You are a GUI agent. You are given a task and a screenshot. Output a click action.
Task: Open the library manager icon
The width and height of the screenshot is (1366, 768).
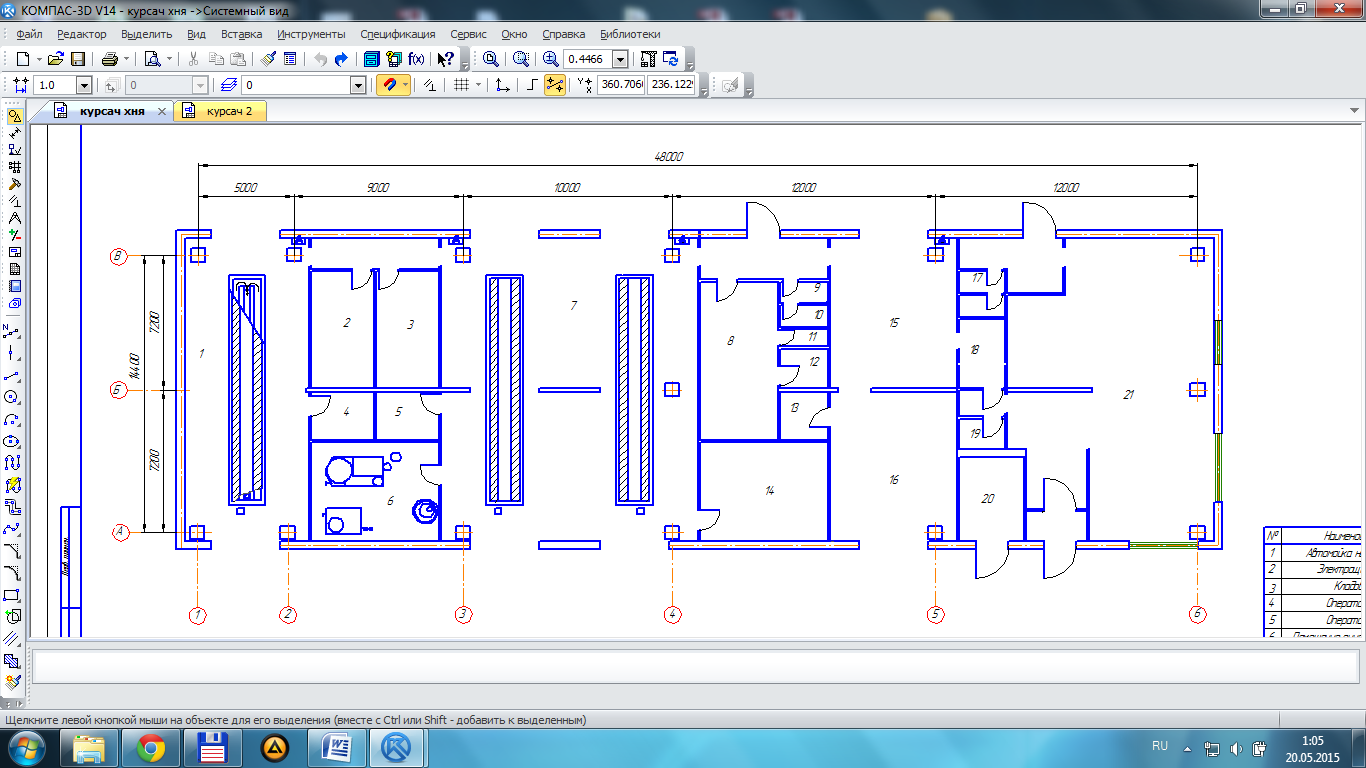(371, 59)
